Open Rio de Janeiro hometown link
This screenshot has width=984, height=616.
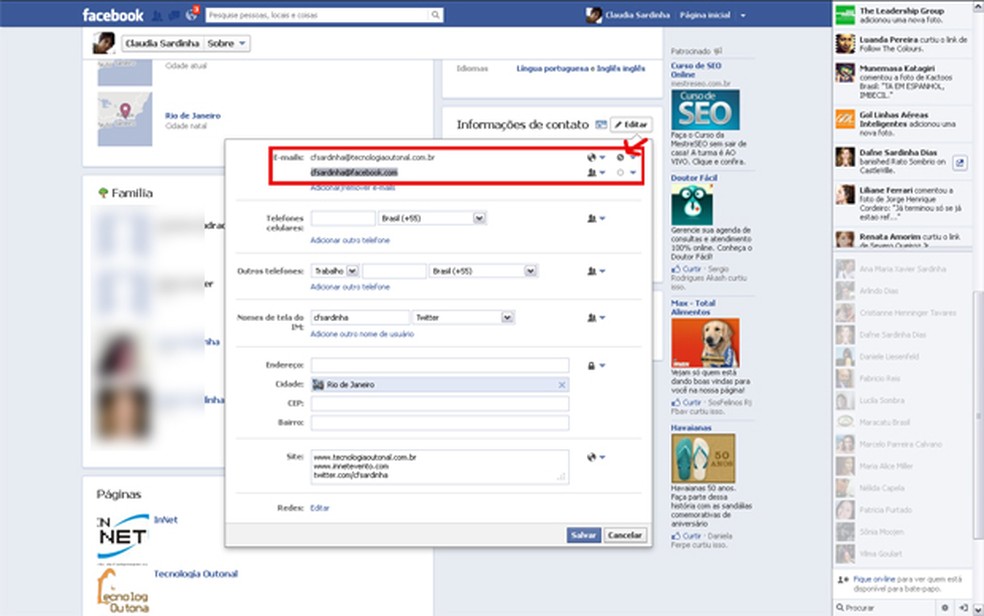[193, 115]
